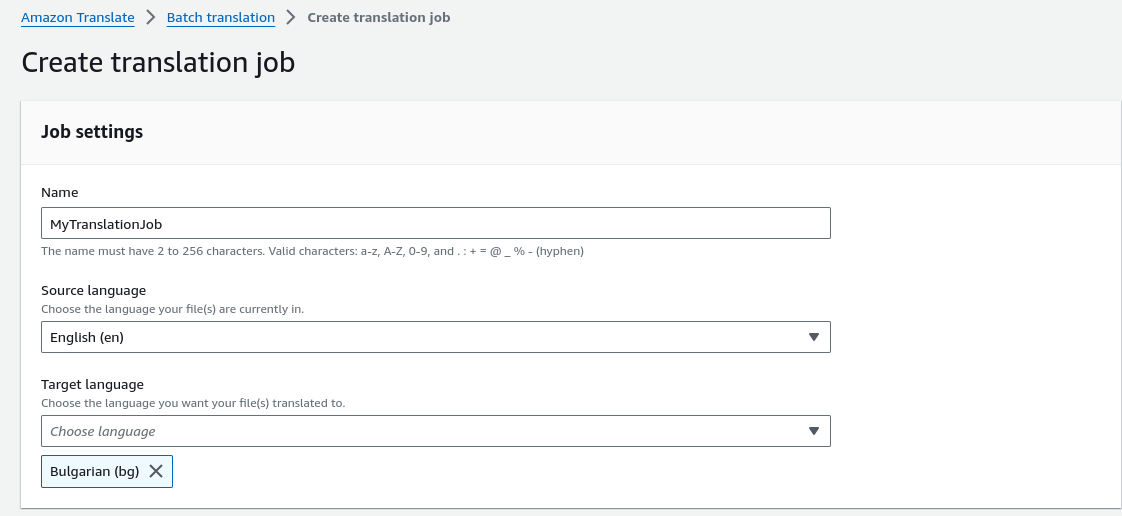Go to Amazon Translate breadcrumb link
Viewport: 1122px width, 516px height.
pos(78,17)
